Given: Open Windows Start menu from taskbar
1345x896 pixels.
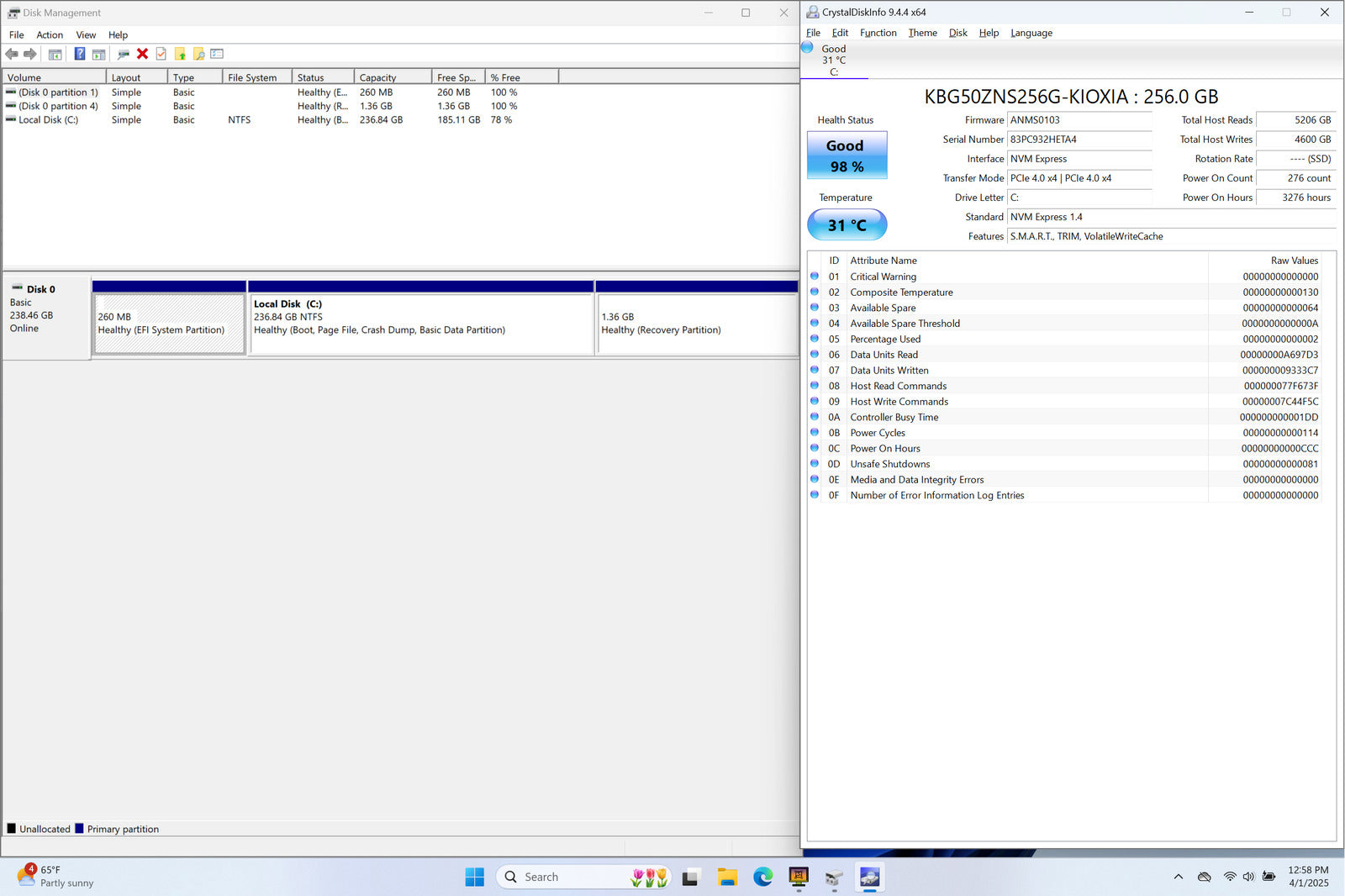Looking at the screenshot, I should [x=475, y=877].
